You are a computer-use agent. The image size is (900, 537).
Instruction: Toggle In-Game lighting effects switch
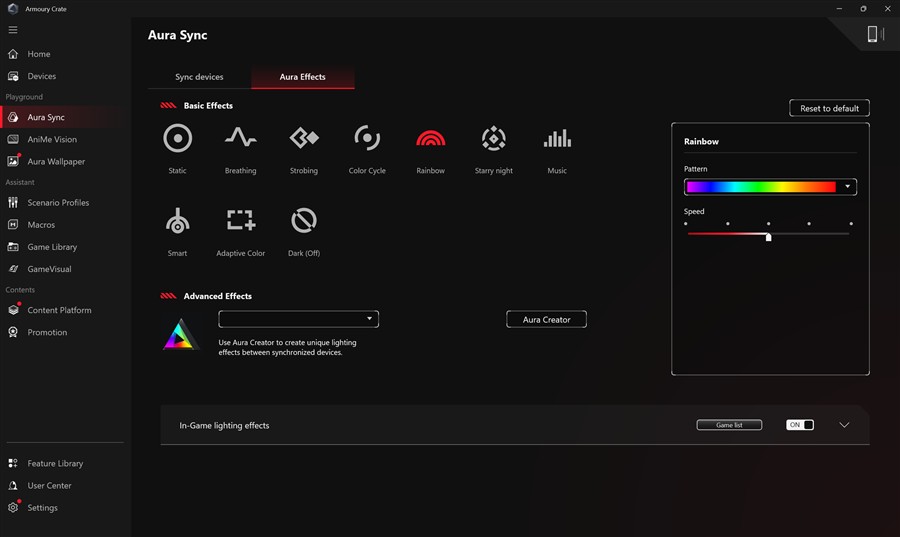click(800, 425)
